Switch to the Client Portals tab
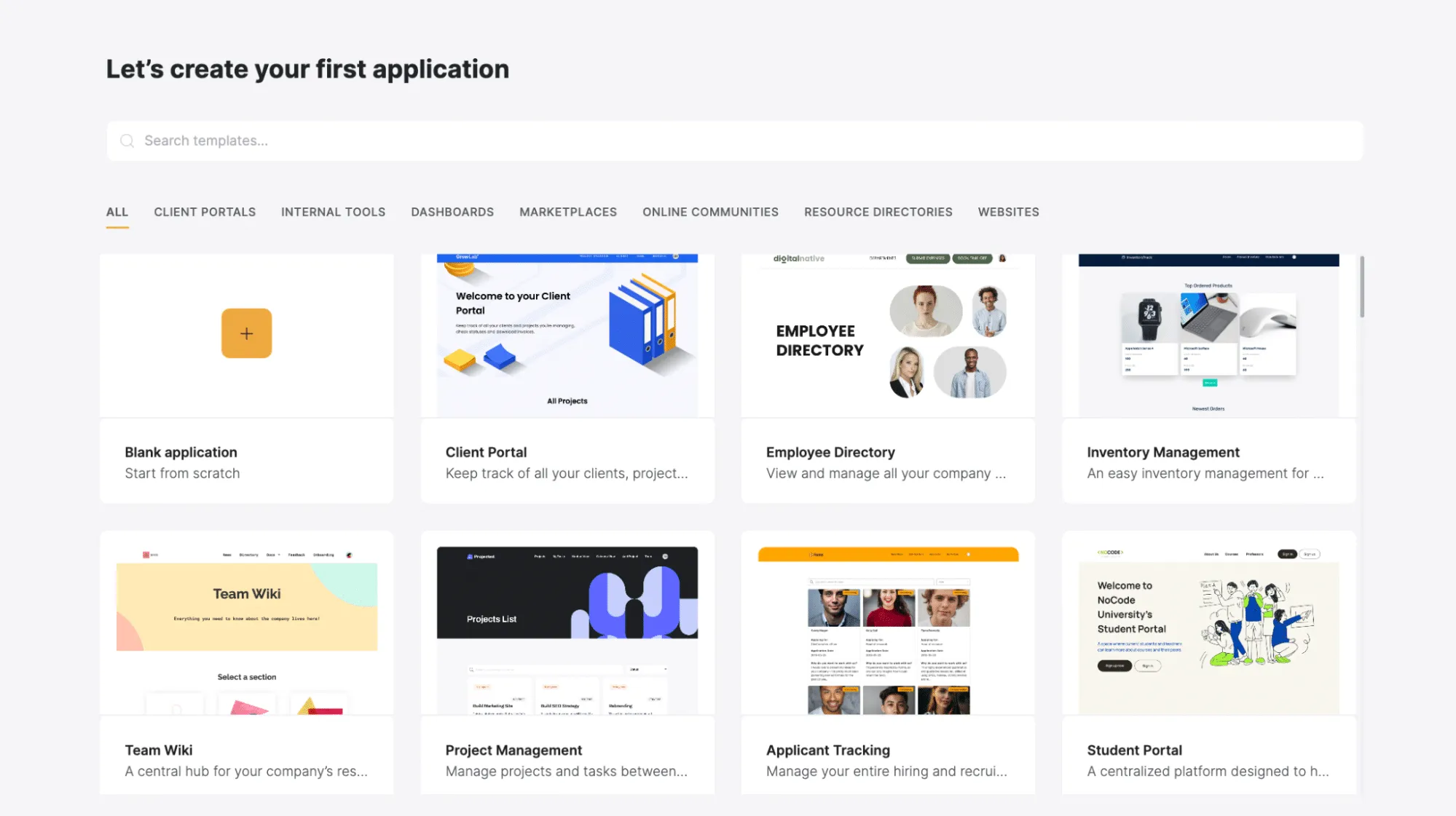This screenshot has height=816, width=1456. 205,212
